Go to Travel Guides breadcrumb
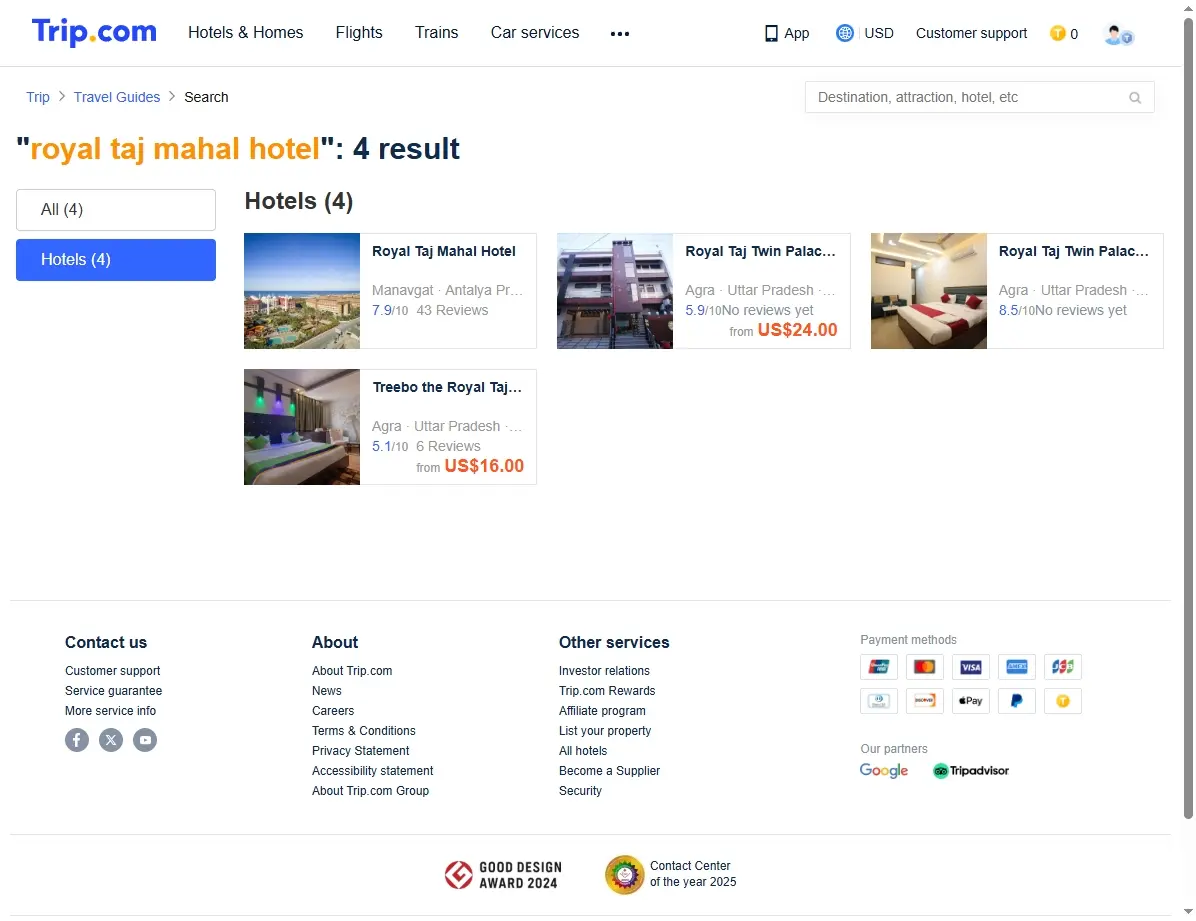This screenshot has width=1196, height=921. tap(117, 98)
